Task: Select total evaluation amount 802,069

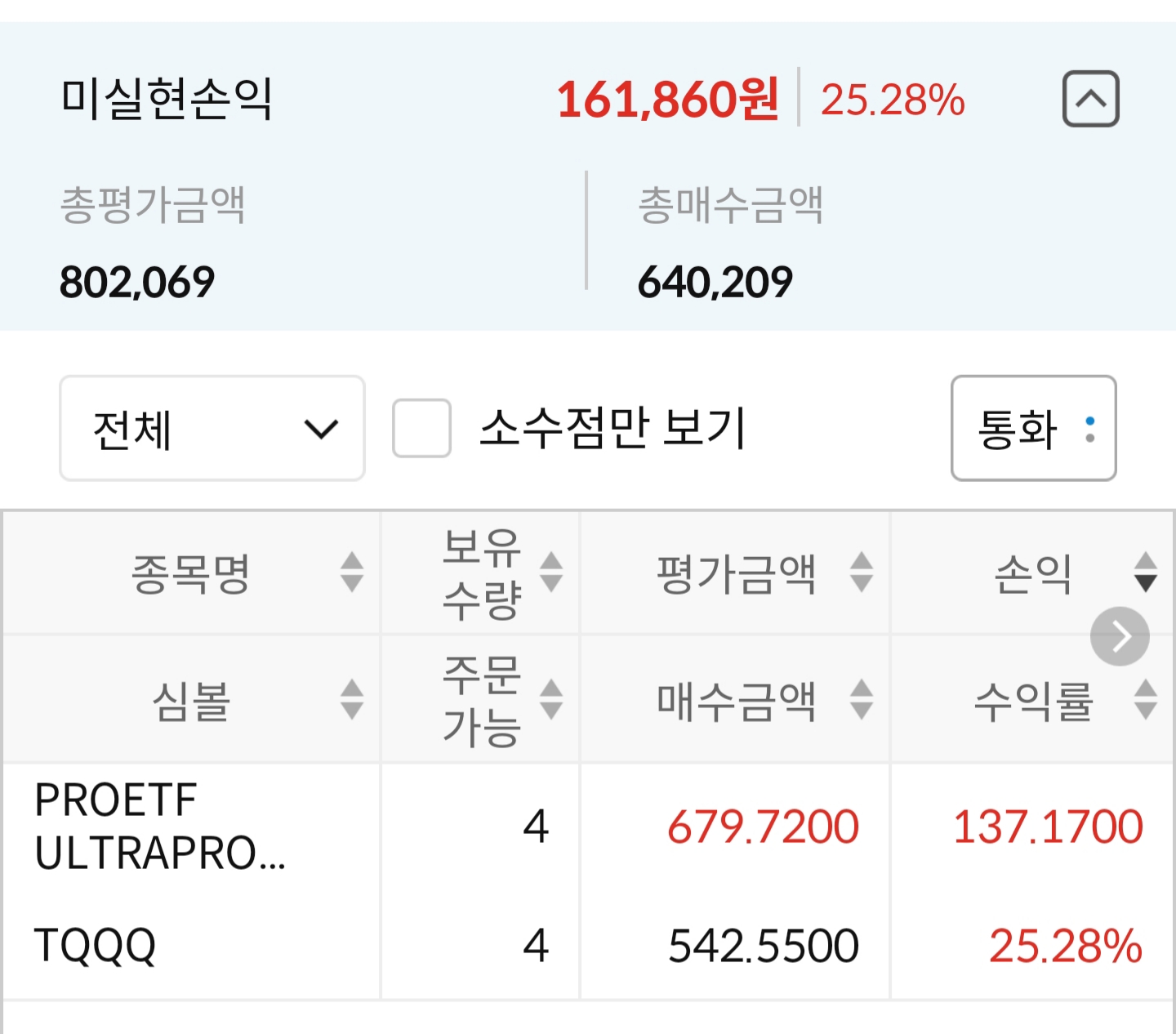Action: pos(137,283)
